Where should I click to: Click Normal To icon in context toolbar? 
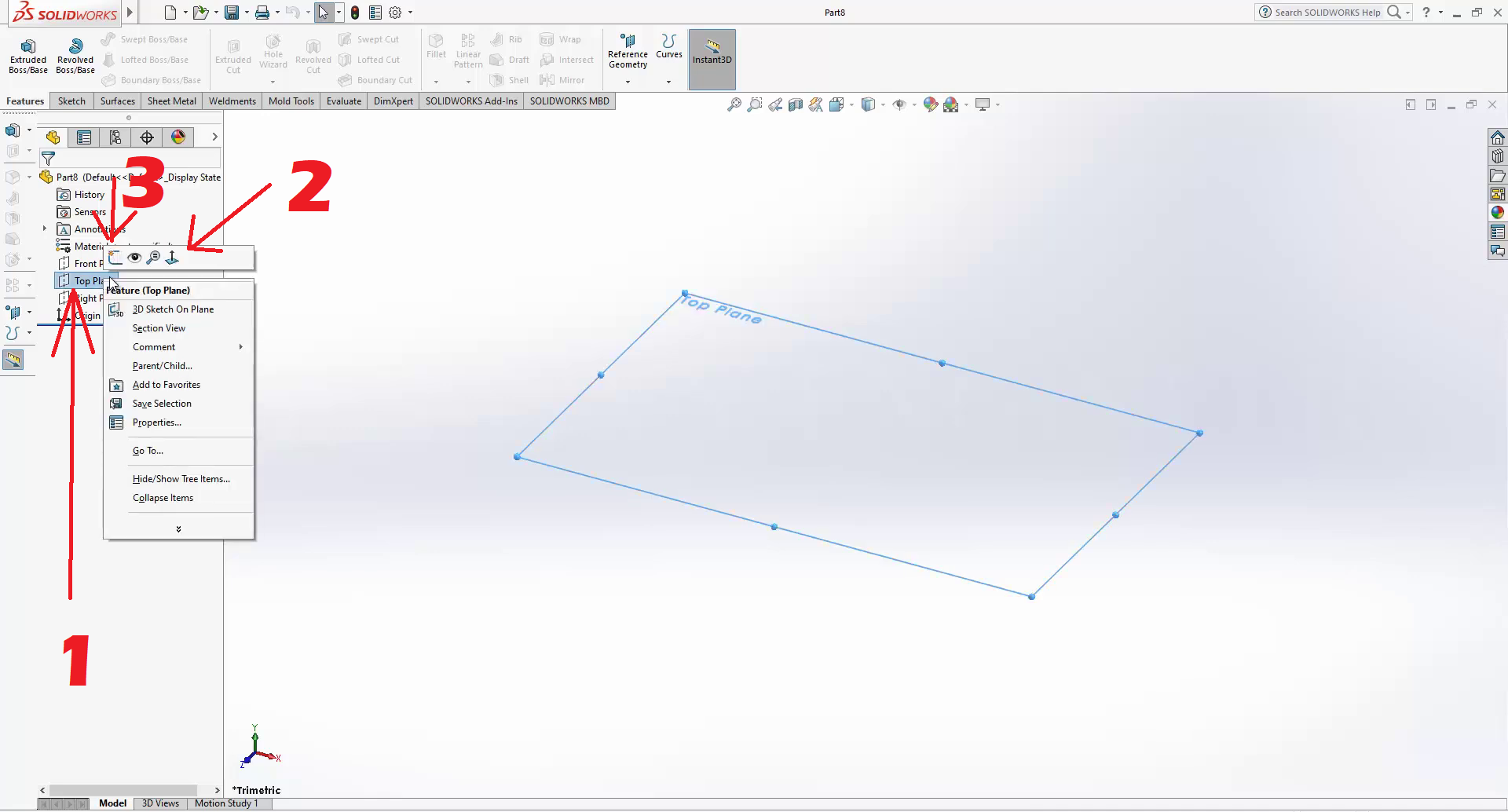[172, 258]
